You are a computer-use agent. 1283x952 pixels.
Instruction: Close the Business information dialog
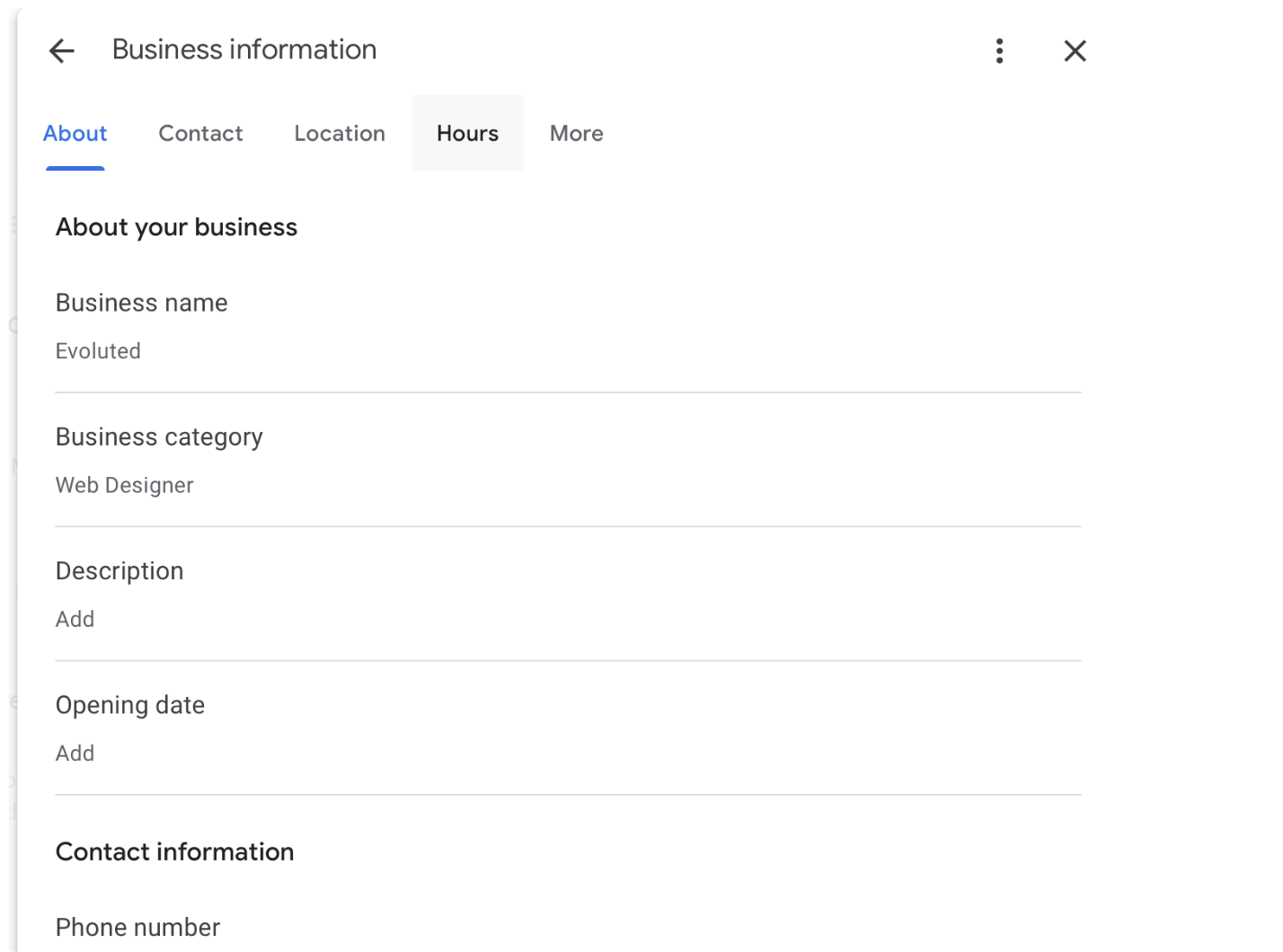pos(1075,51)
